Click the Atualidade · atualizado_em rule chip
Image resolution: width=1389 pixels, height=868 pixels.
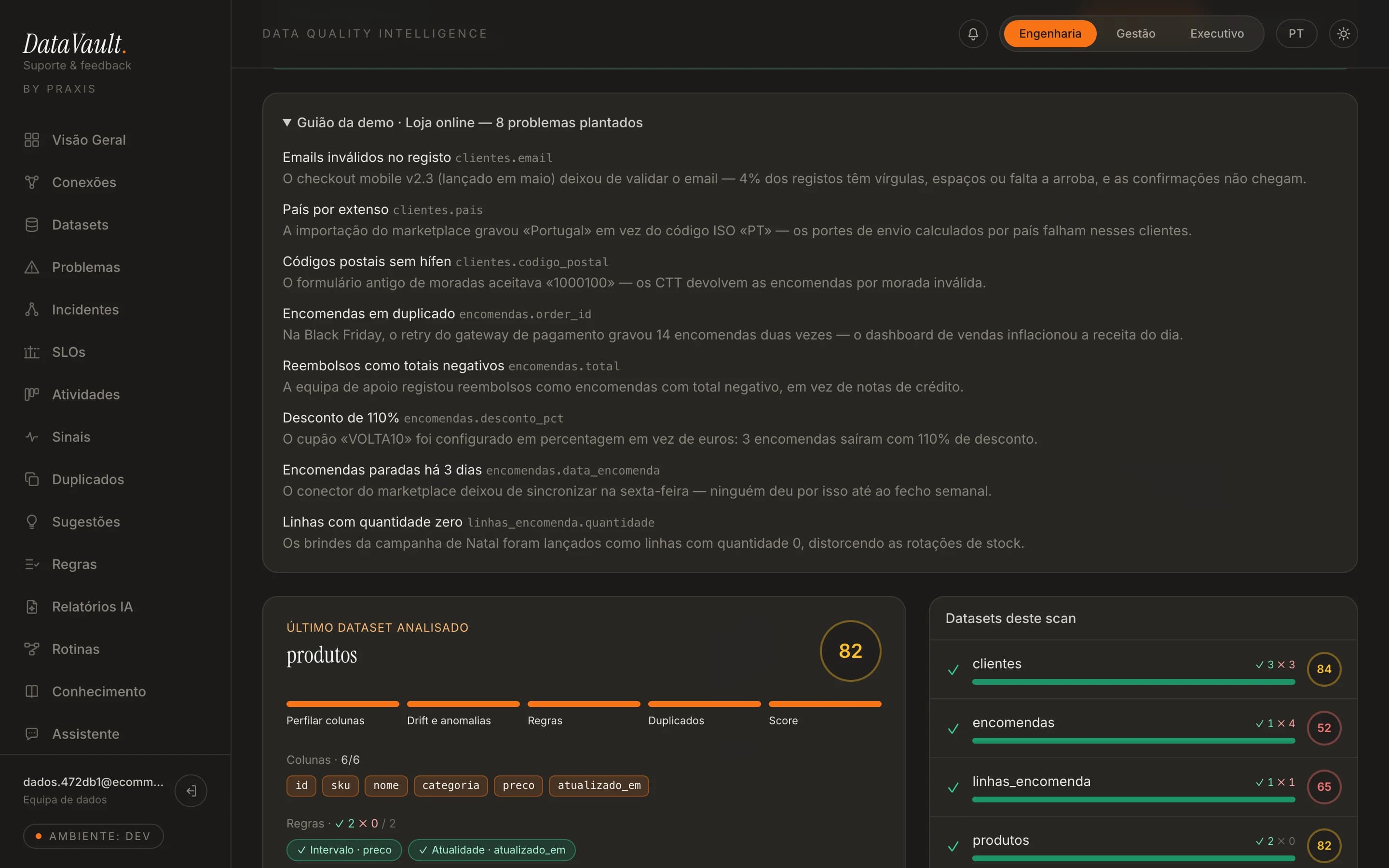pyautogui.click(x=492, y=850)
